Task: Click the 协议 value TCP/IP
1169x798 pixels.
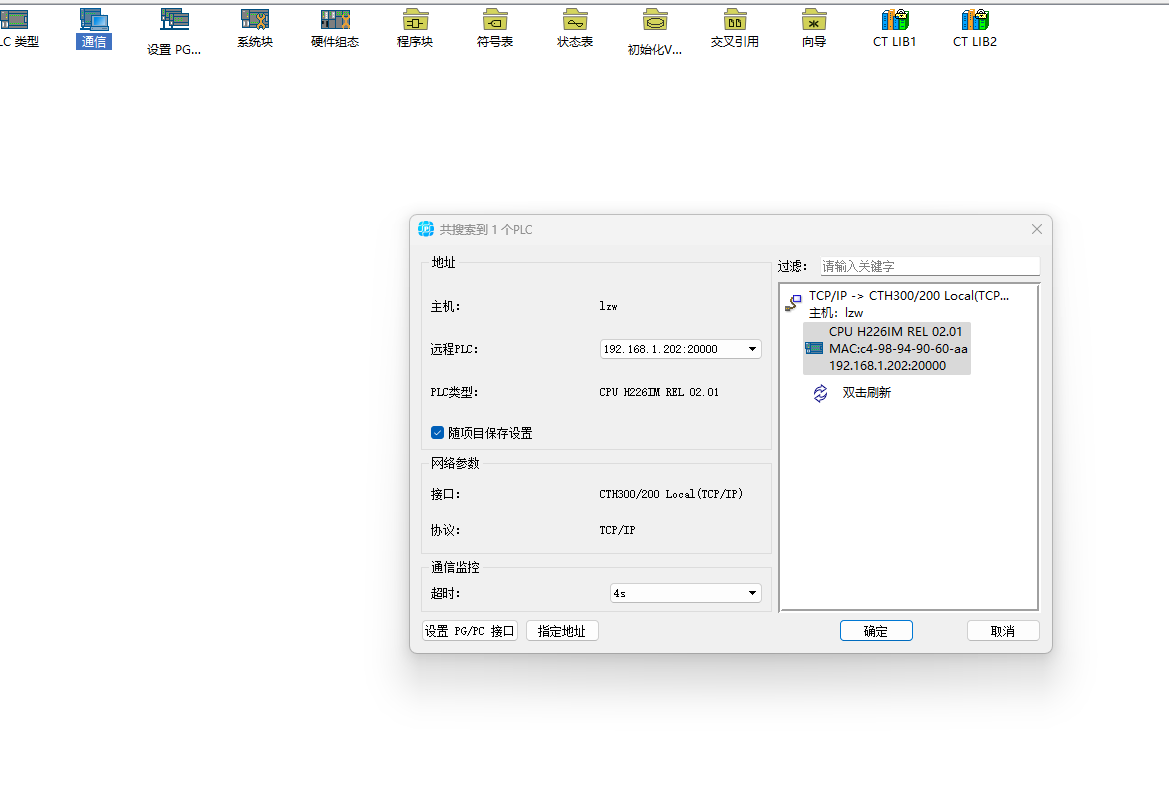Action: pyautogui.click(x=617, y=530)
